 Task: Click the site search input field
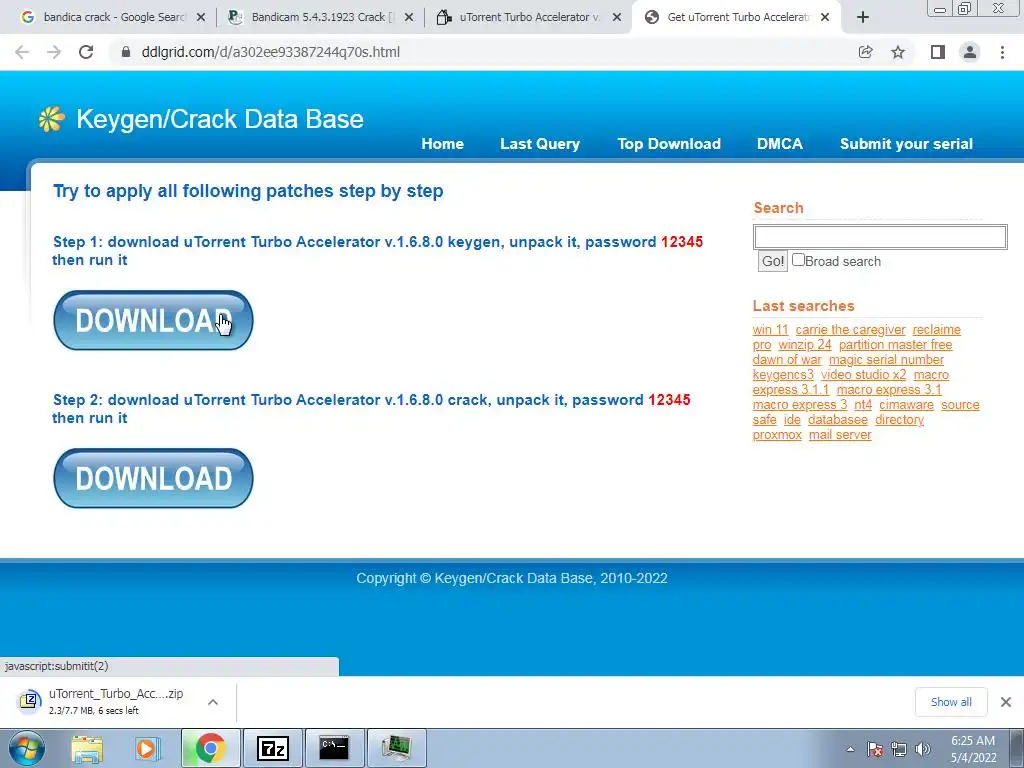[880, 236]
